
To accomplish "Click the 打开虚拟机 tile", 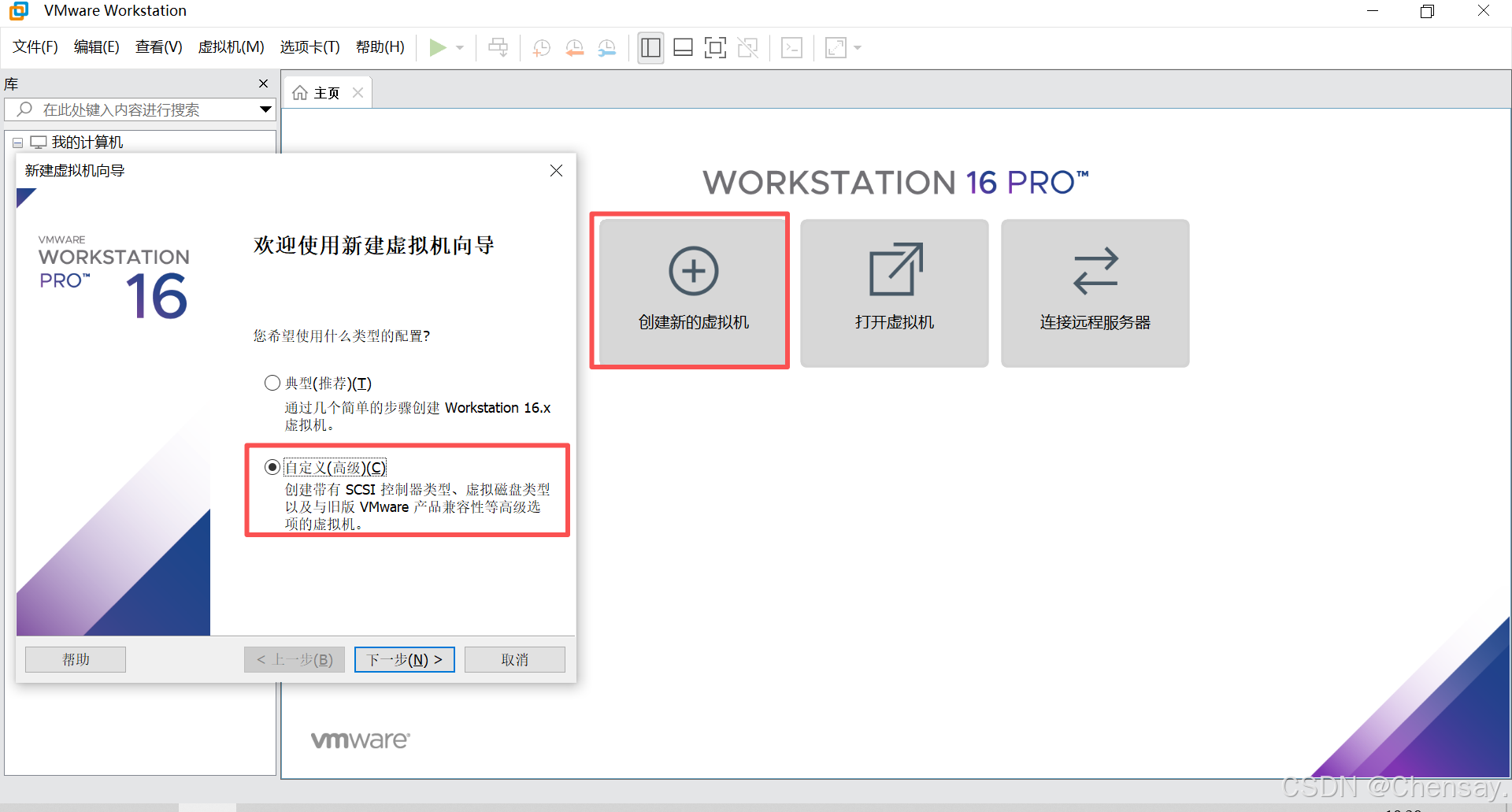I will (x=894, y=293).
